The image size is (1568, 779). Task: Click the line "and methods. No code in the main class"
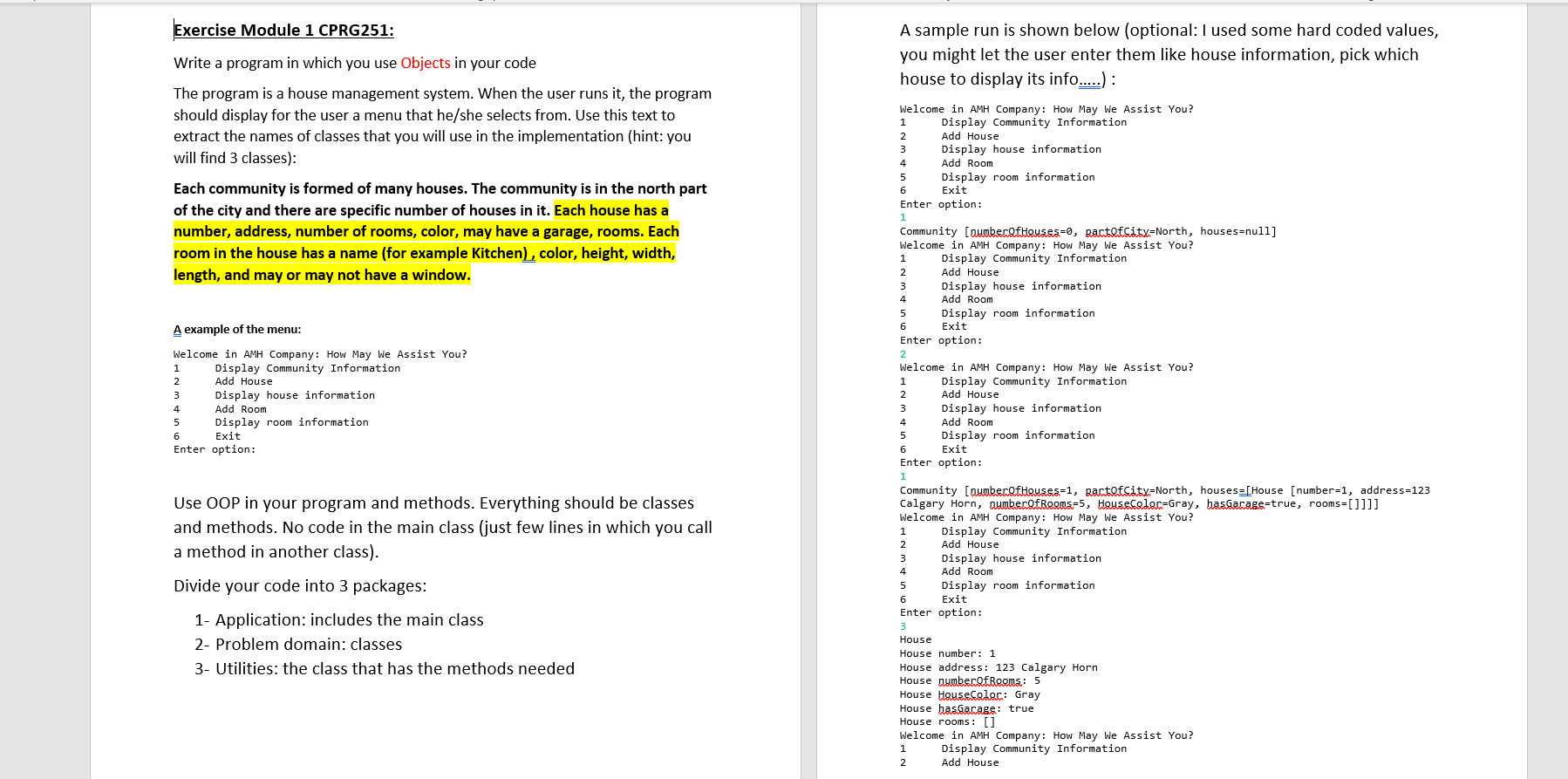tap(442, 528)
